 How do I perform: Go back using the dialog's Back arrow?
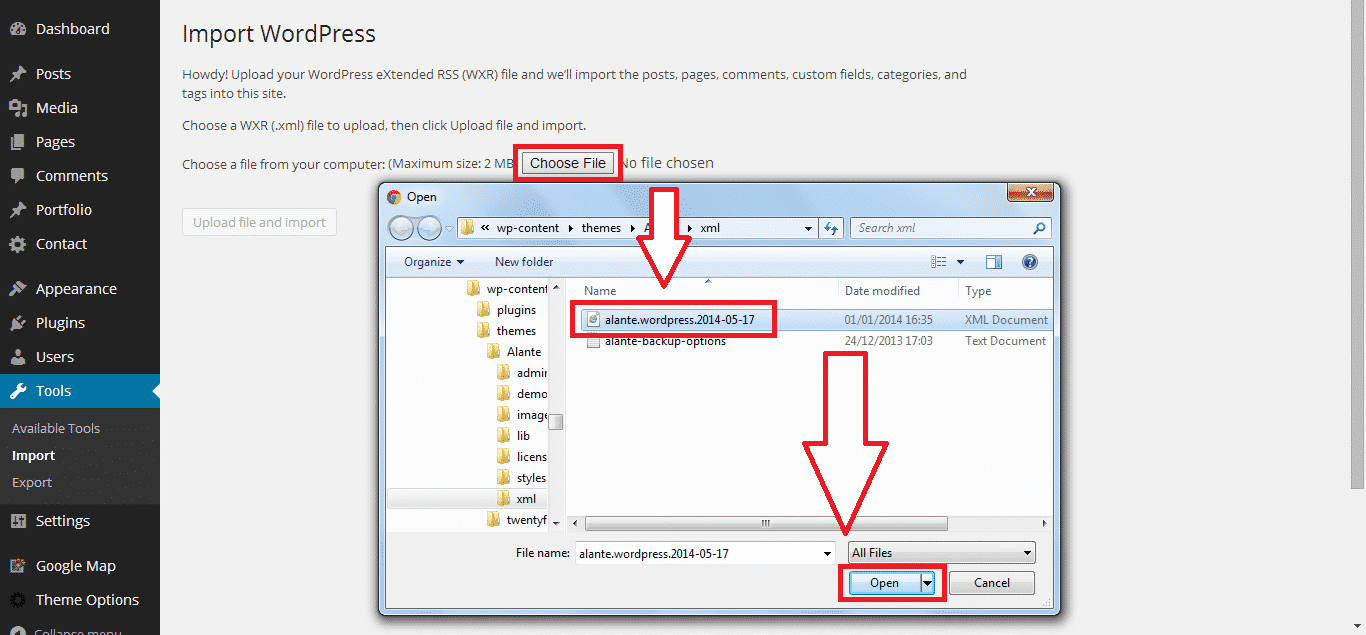pos(401,228)
